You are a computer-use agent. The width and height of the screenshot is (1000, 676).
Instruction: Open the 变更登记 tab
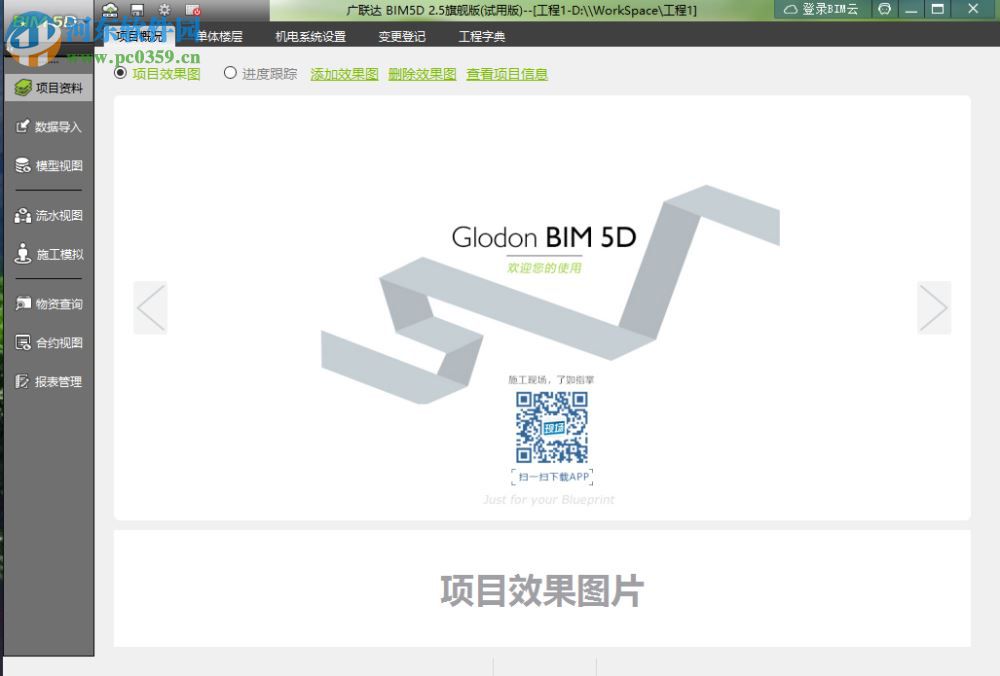coord(401,35)
